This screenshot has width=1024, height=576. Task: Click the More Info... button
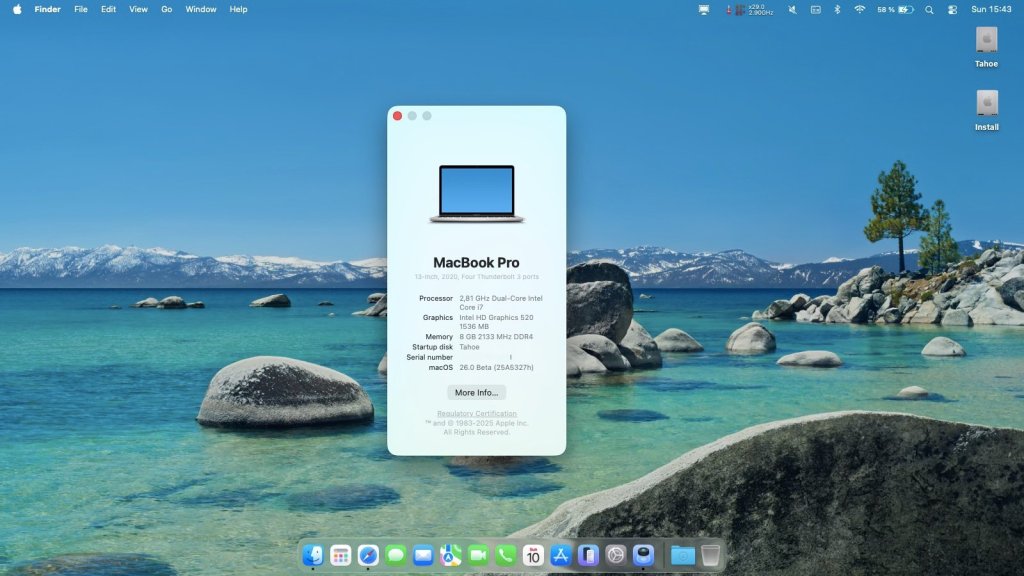[476, 393]
